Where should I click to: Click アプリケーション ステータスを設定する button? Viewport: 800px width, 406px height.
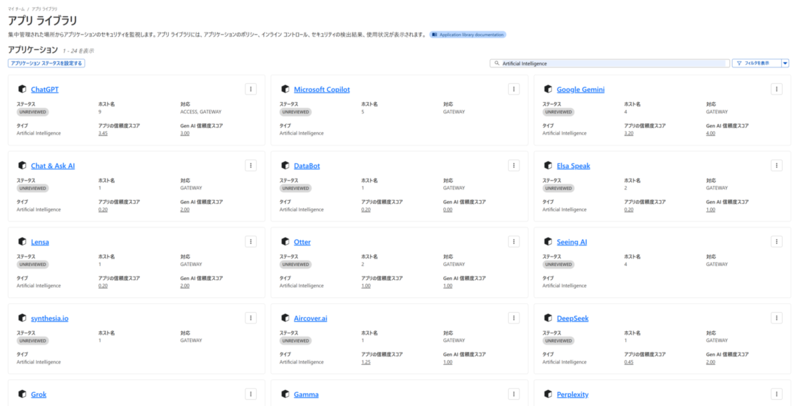[46, 63]
